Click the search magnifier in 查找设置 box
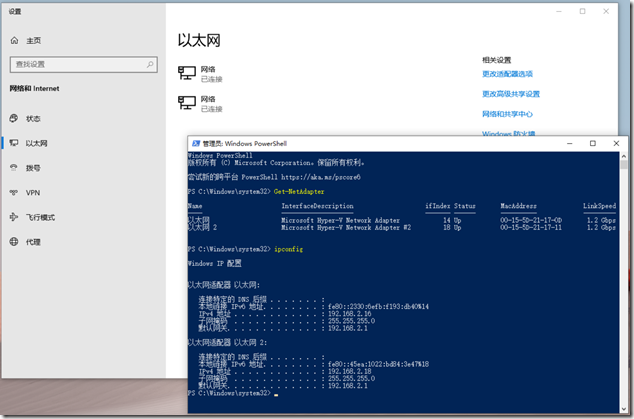 click(150, 64)
